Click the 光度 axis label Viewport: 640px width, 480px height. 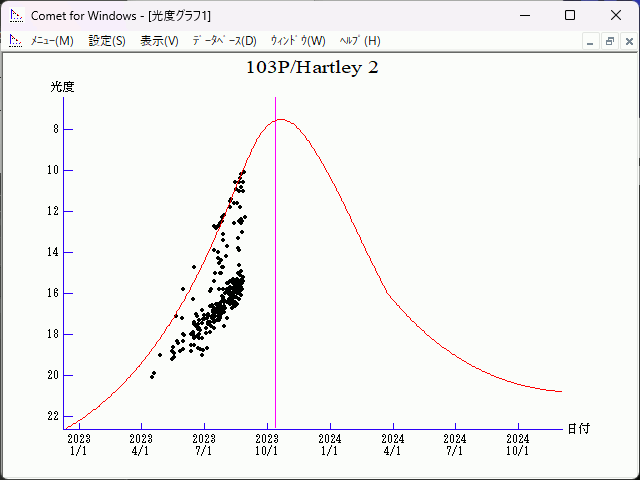62,87
